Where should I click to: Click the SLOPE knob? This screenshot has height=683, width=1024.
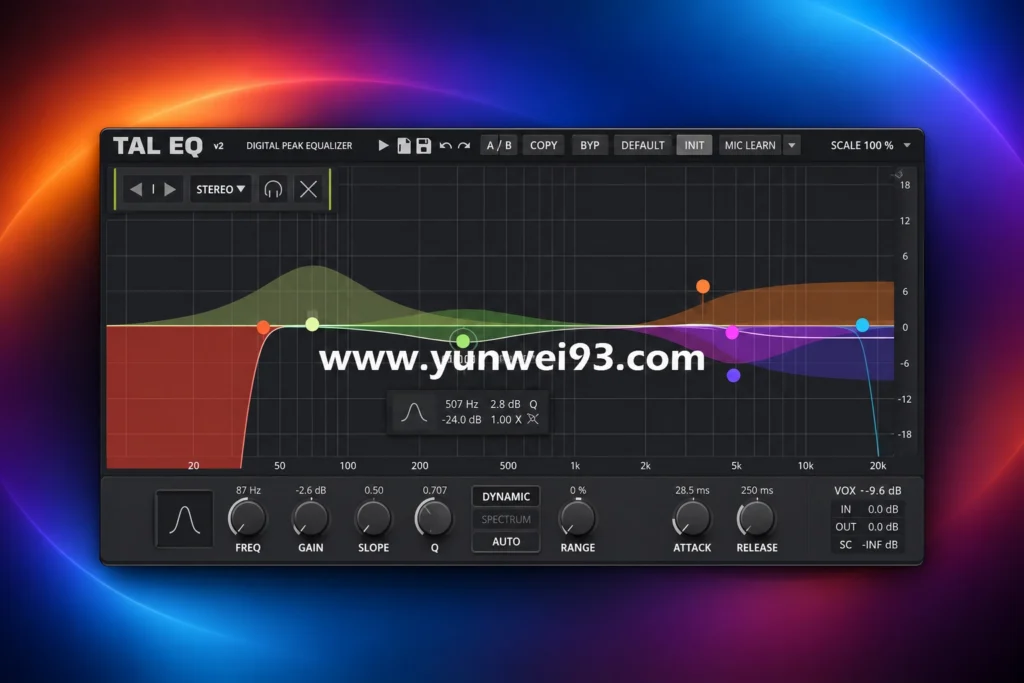373,518
